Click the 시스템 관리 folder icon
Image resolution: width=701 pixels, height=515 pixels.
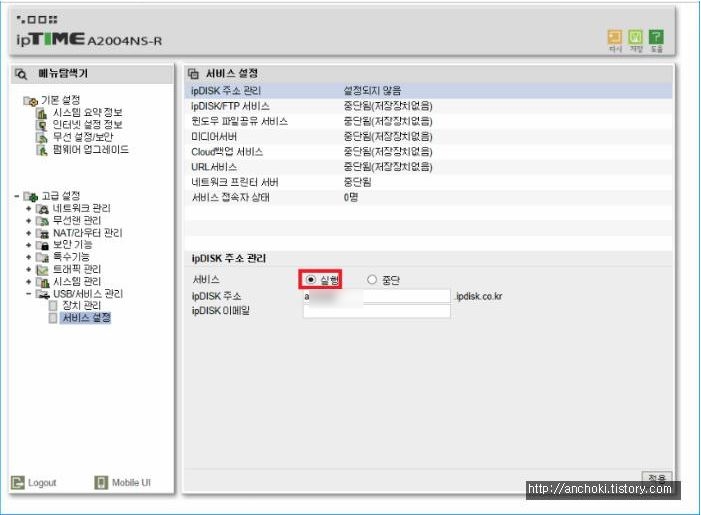(42, 282)
